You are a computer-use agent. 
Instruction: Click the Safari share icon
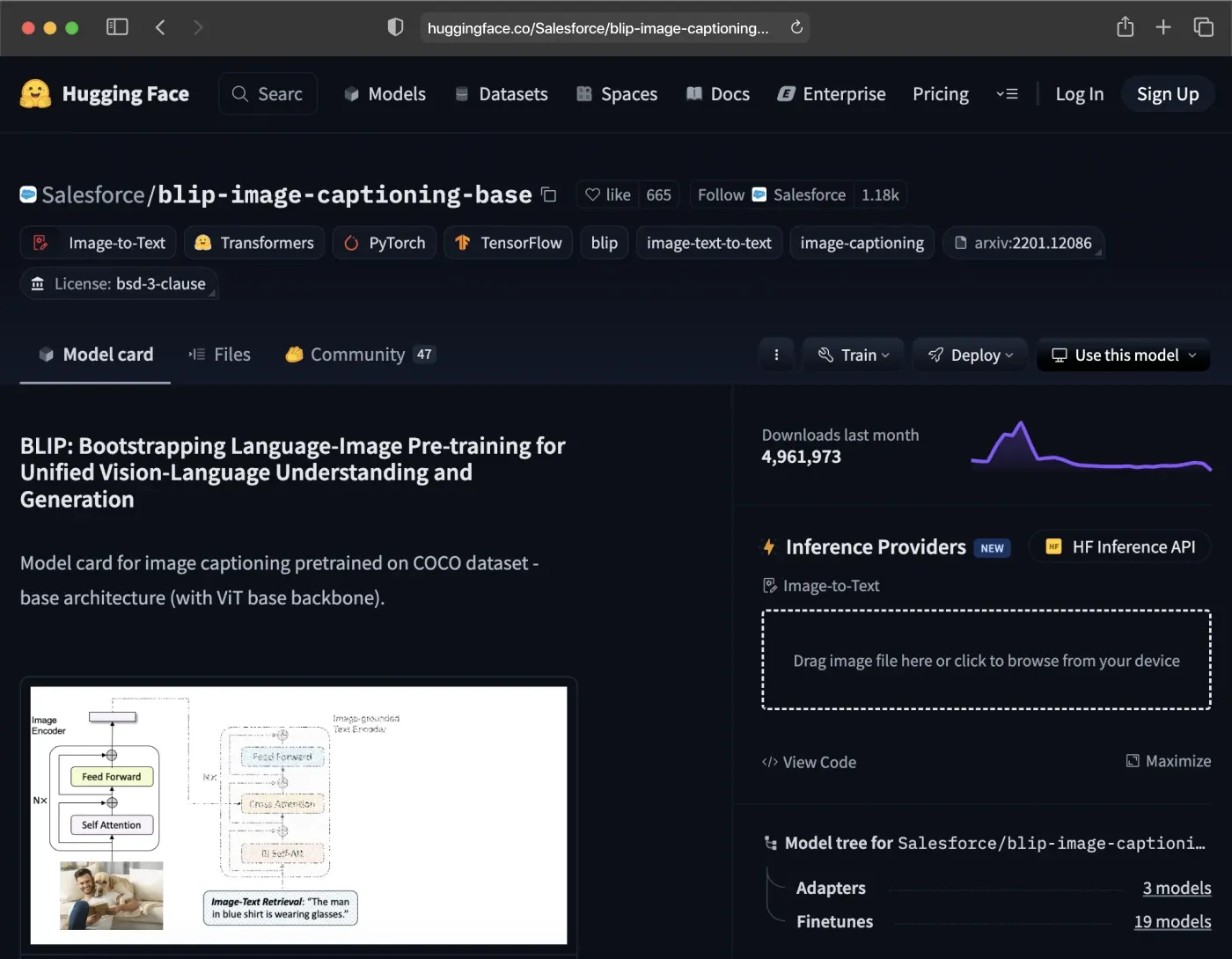(1125, 27)
